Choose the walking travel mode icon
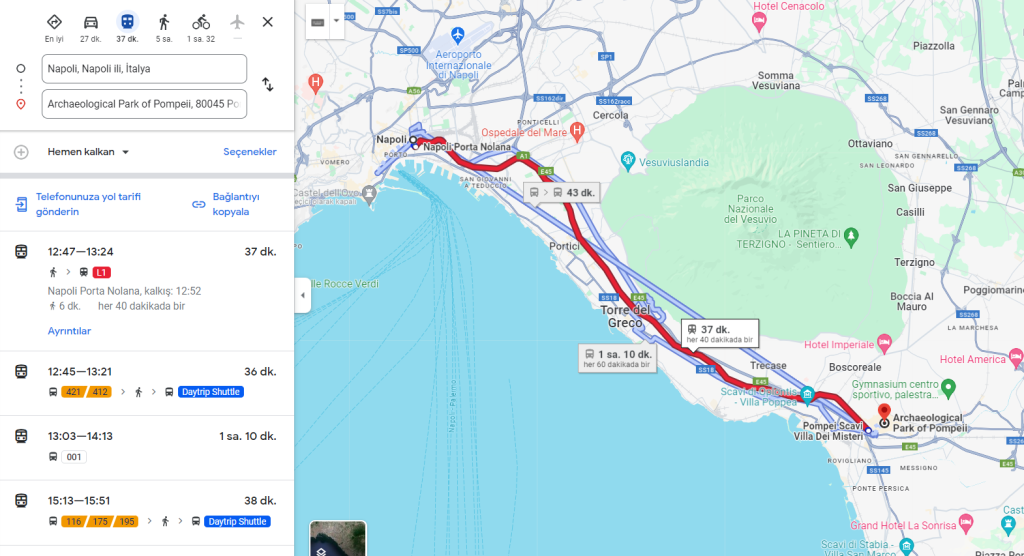This screenshot has height=556, width=1024. pos(164,22)
